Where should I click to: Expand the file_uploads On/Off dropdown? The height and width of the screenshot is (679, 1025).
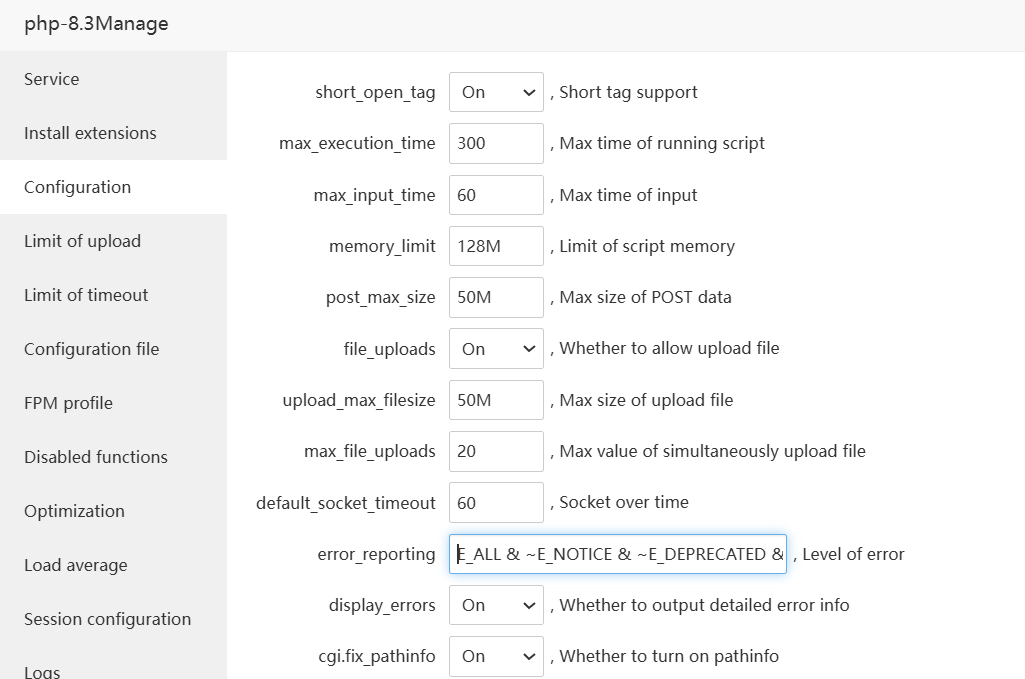[496, 349]
